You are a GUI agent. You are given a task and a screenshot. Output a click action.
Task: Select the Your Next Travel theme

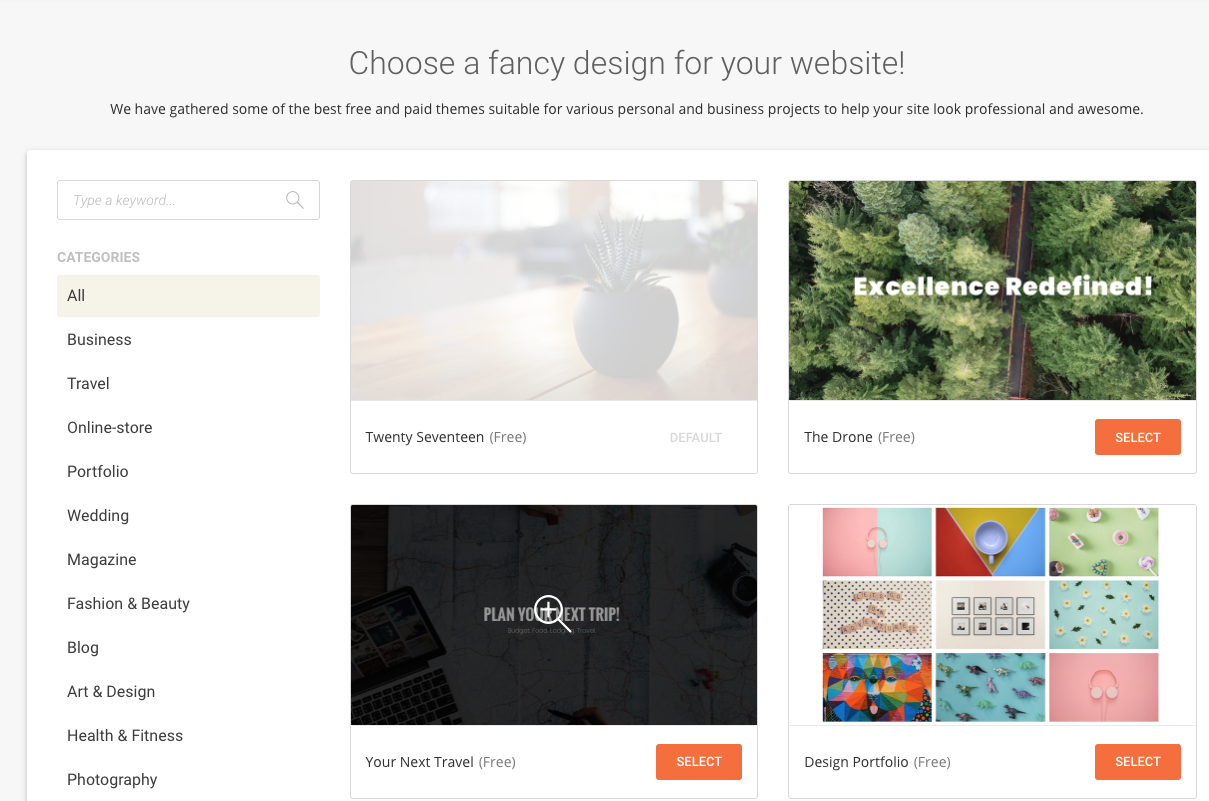point(699,762)
